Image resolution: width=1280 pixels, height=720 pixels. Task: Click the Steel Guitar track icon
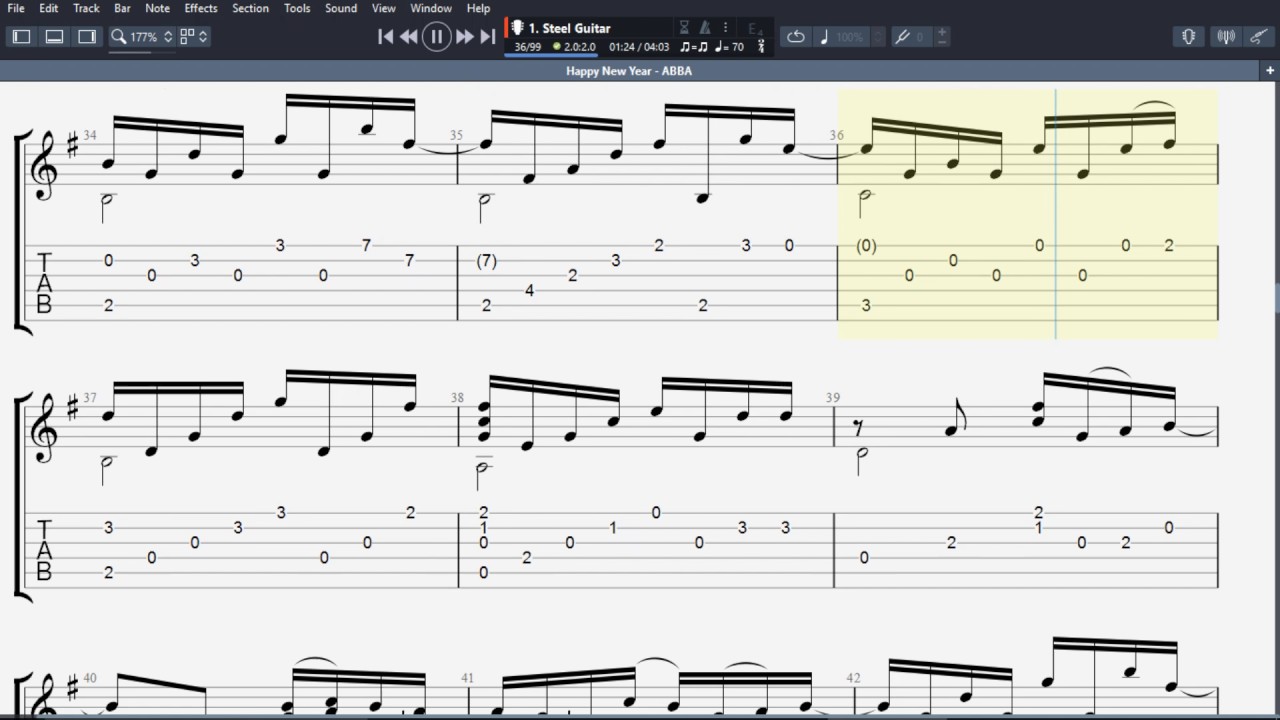(x=518, y=28)
